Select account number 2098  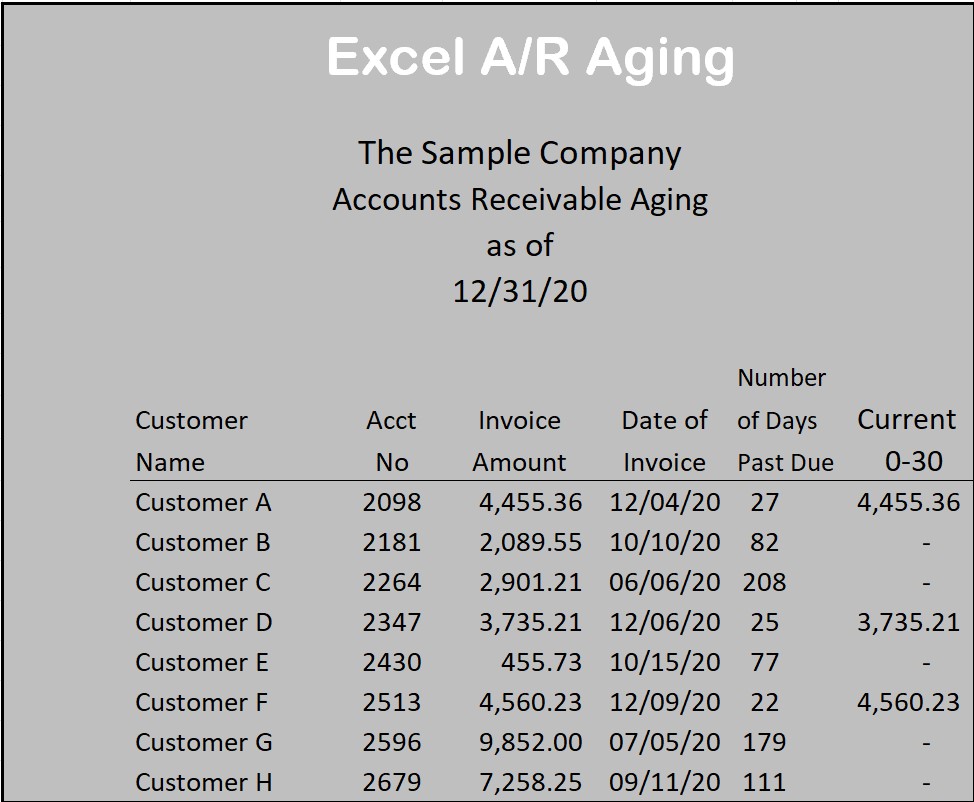(391, 502)
